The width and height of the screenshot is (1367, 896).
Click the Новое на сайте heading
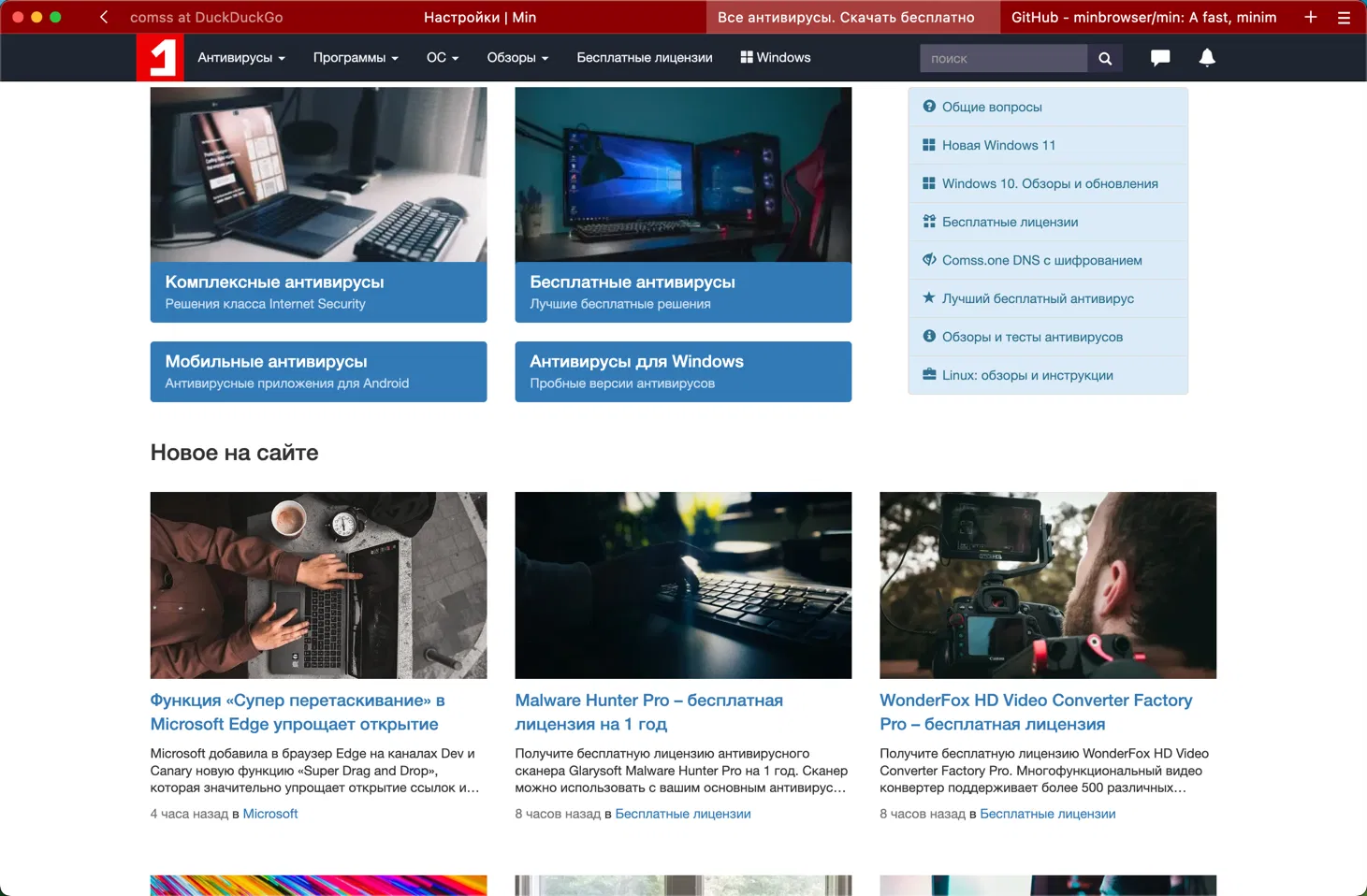[x=234, y=453]
